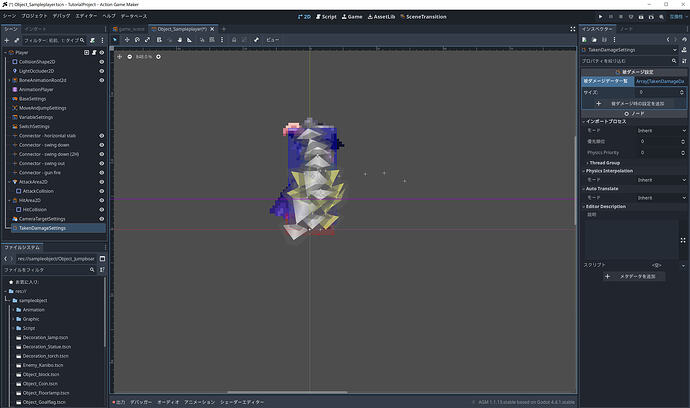Adjust サイズ value with stepper arrows
Screen dimensions: 690x408
pyautogui.click(x=682, y=92)
